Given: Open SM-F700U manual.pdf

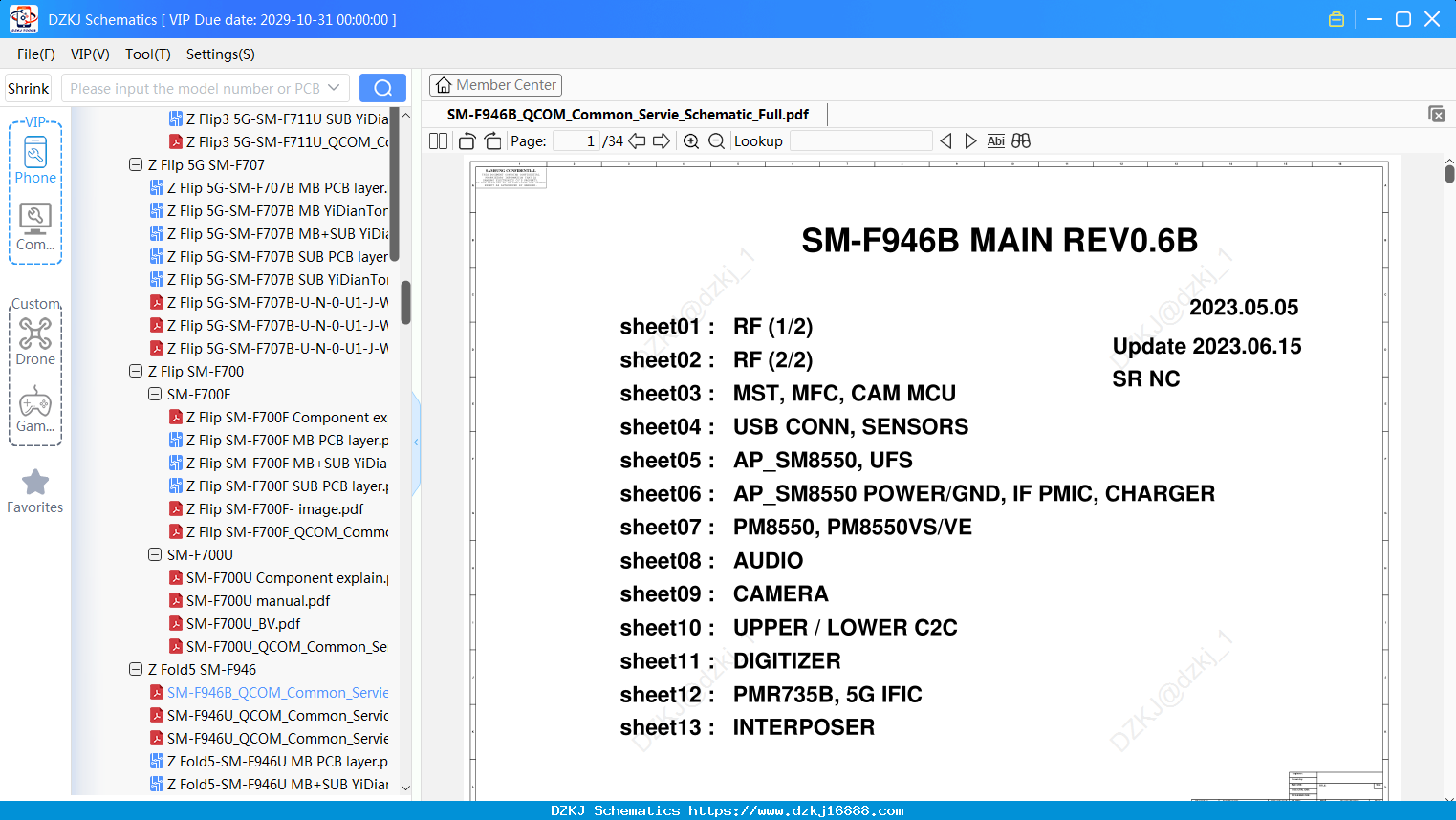Looking at the screenshot, I should click(250, 600).
